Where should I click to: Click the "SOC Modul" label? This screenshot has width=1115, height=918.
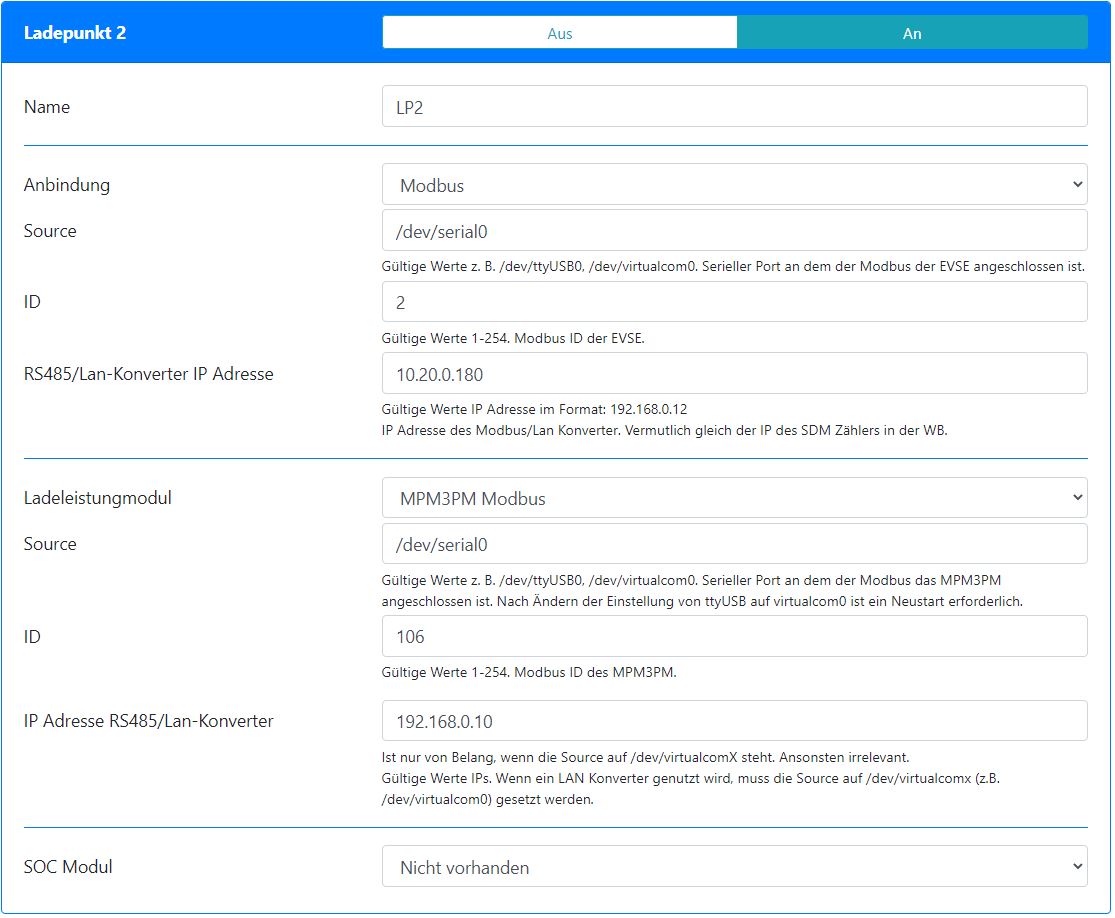pyautogui.click(x=68, y=867)
